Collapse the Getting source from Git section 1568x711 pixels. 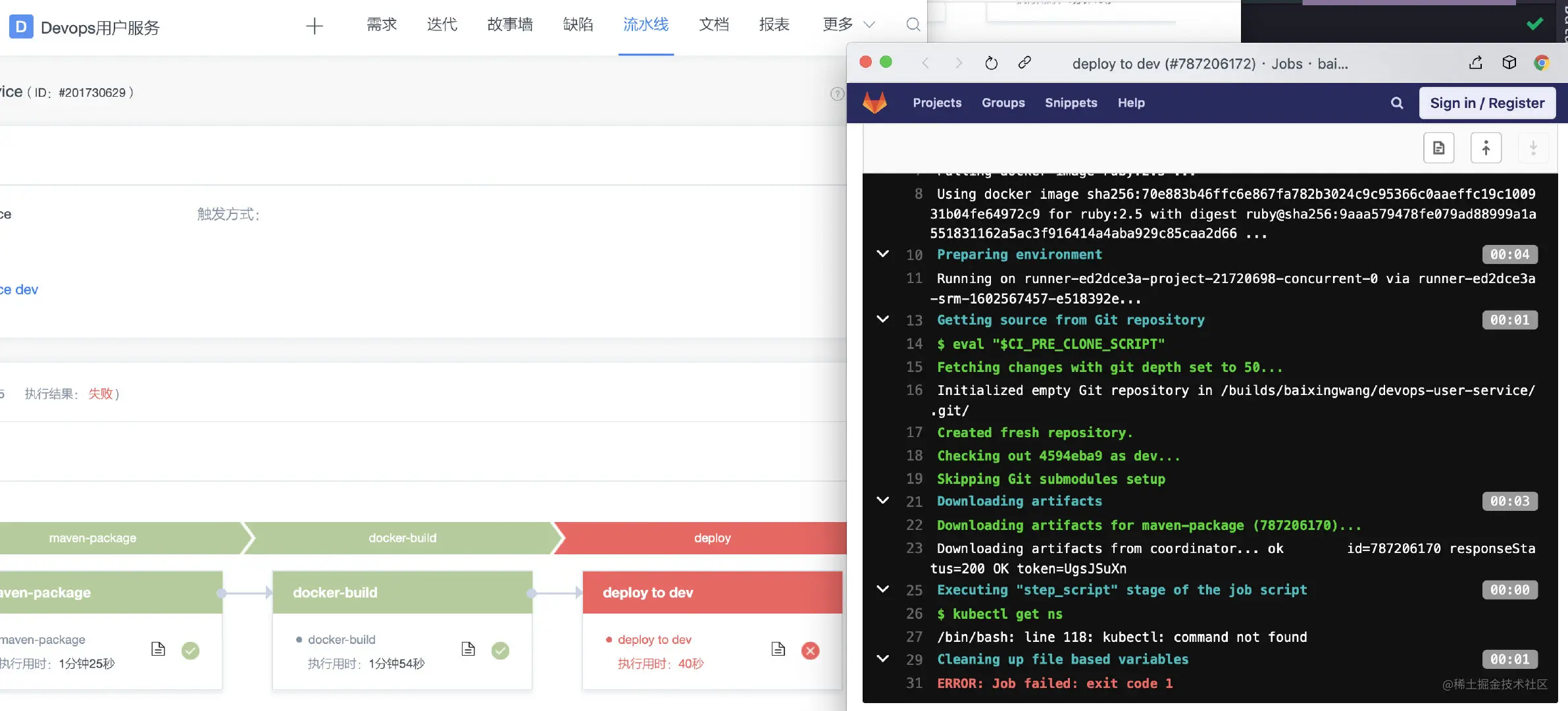[x=883, y=319]
